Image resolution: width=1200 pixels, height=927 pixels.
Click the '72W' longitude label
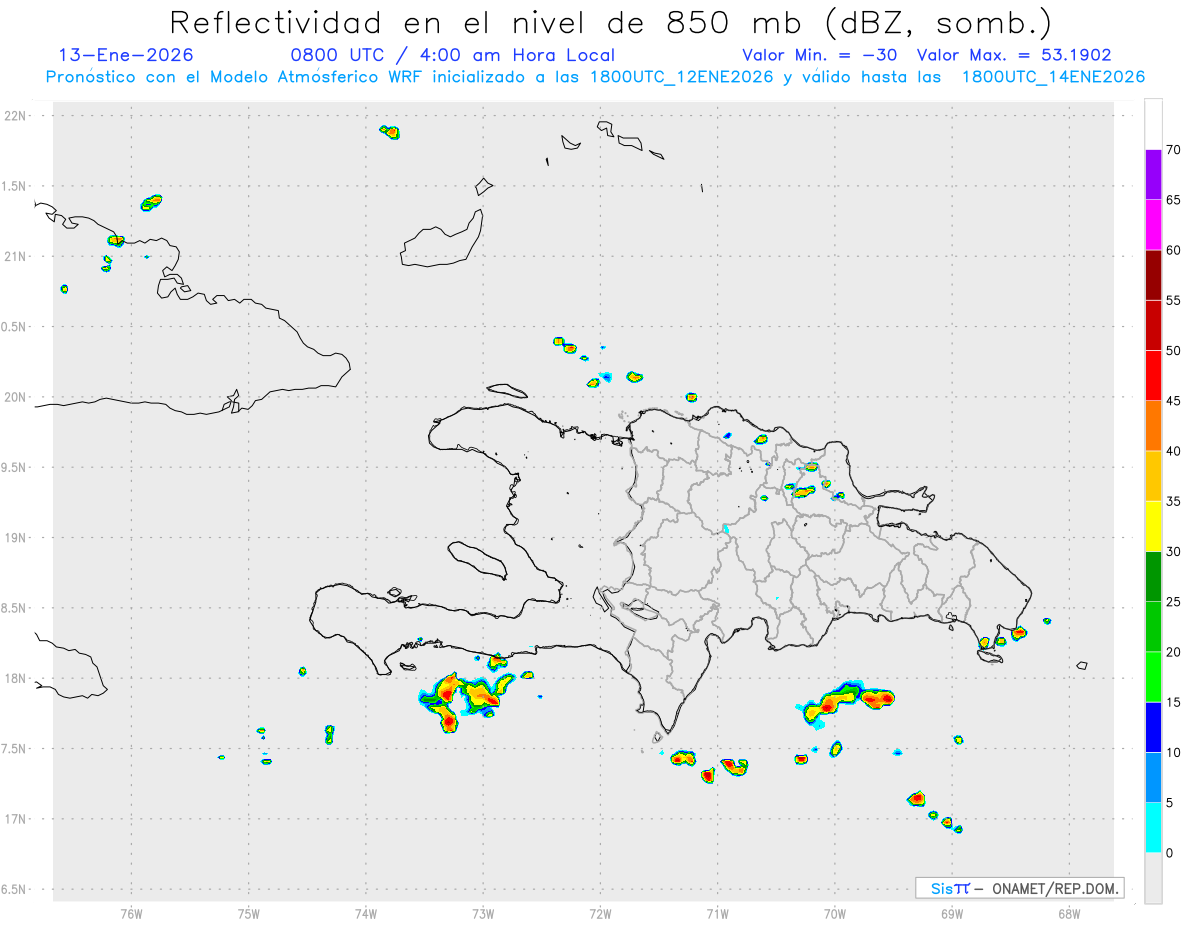click(600, 914)
